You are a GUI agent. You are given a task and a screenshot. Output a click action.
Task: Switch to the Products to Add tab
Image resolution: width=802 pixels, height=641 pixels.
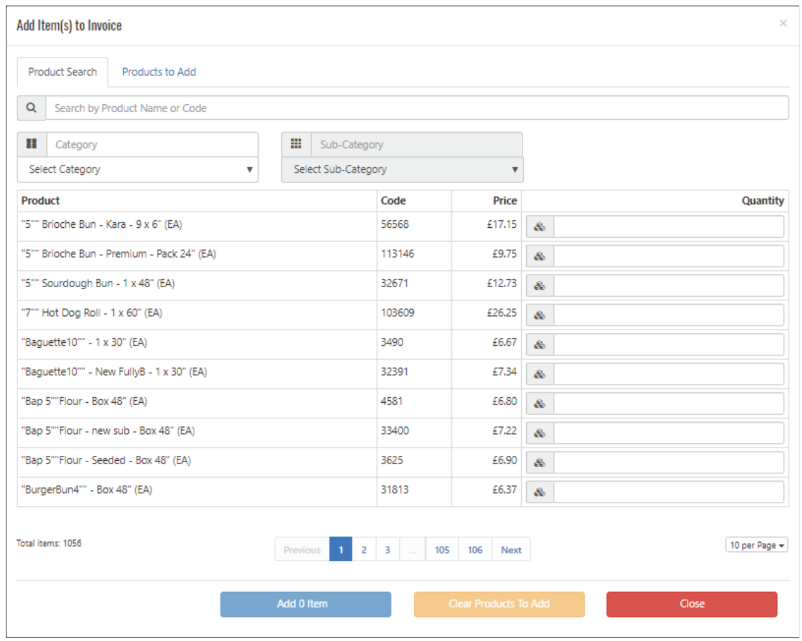click(x=159, y=72)
